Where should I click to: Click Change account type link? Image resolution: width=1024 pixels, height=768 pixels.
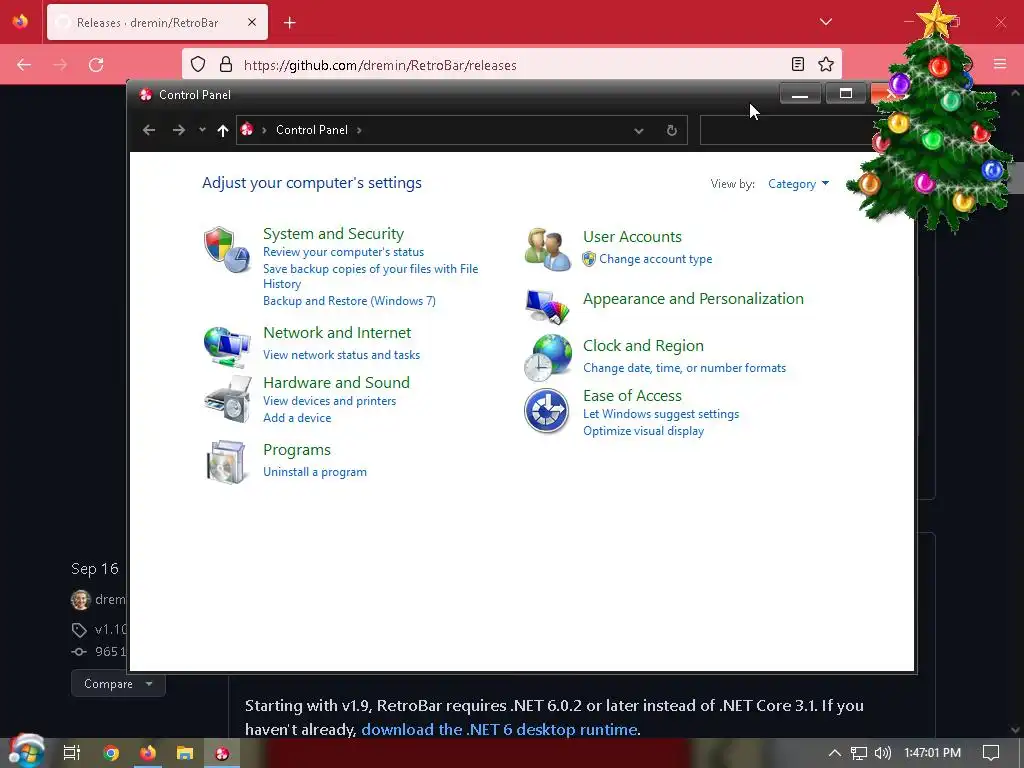(x=656, y=259)
